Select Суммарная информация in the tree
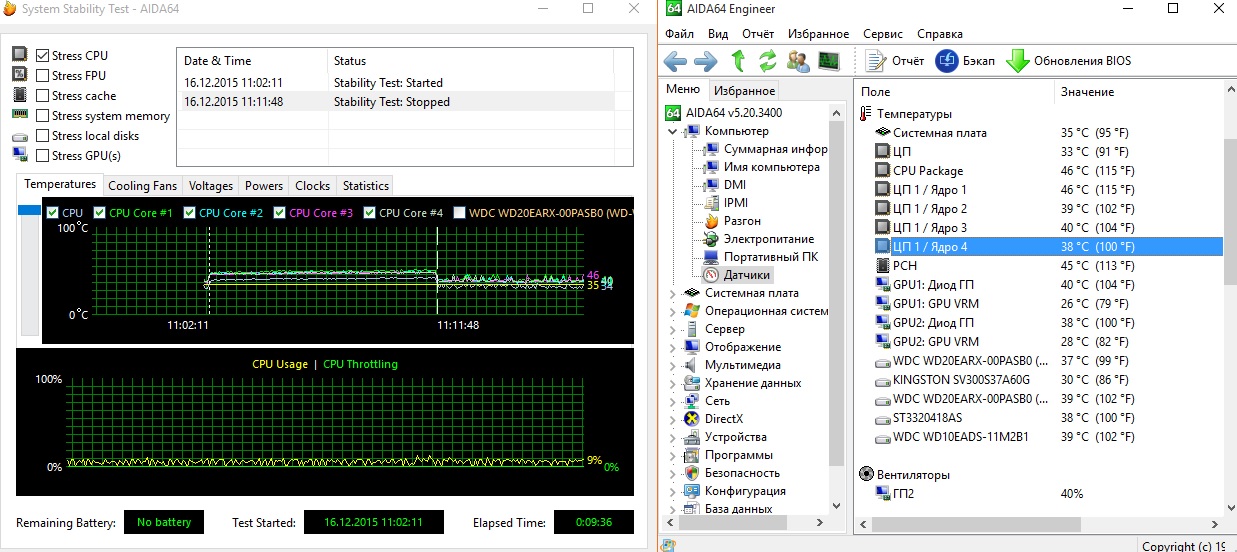This screenshot has width=1237, height=552. coord(776,149)
